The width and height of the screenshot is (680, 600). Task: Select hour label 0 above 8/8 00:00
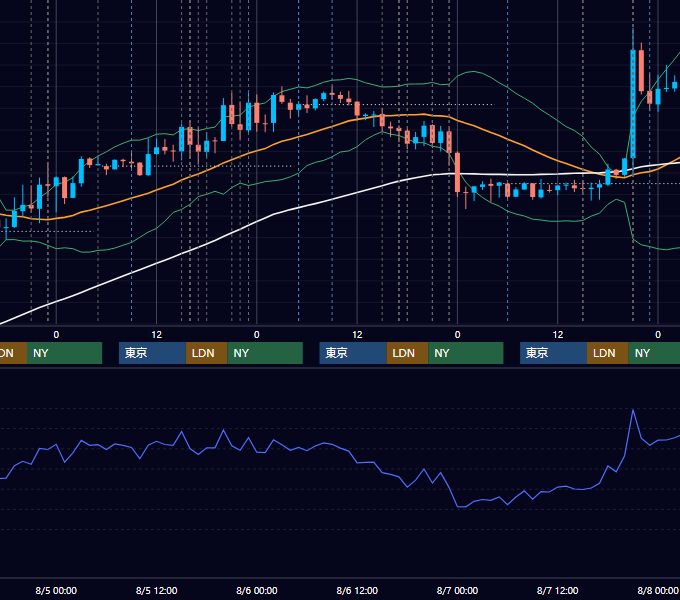[x=658, y=335]
